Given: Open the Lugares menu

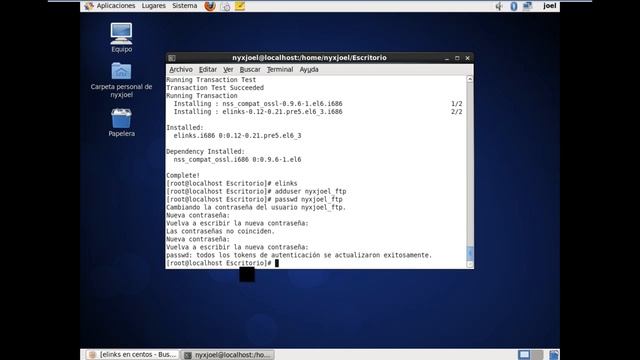Looking at the screenshot, I should [x=153, y=6].
